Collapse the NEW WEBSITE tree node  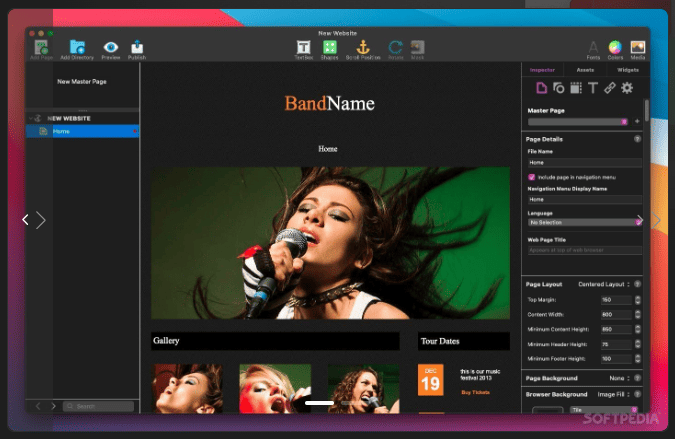click(31, 118)
